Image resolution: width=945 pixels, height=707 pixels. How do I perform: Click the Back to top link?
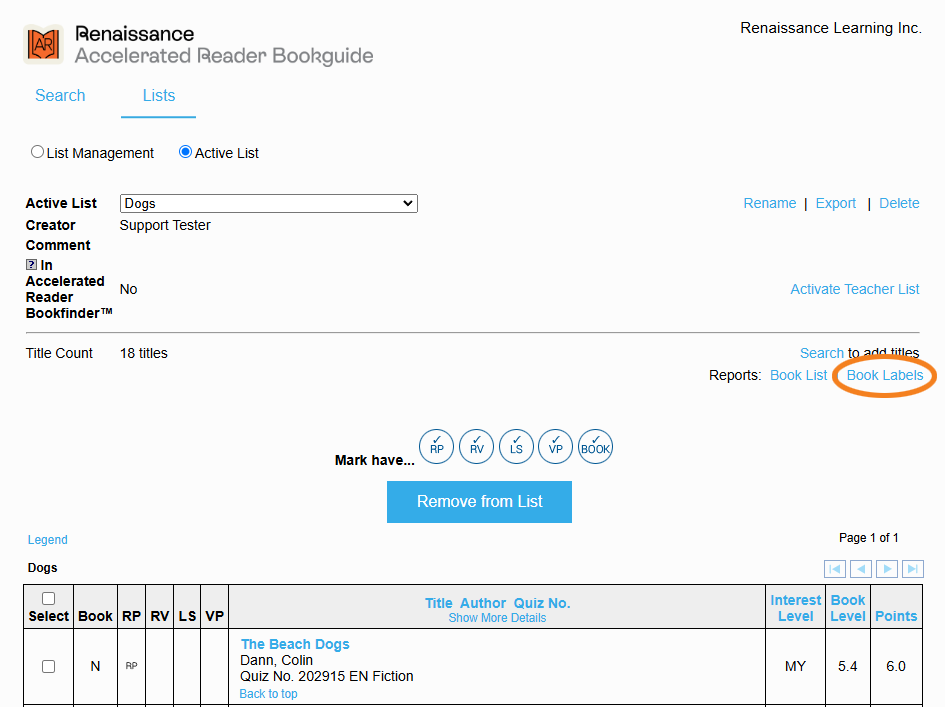[268, 694]
